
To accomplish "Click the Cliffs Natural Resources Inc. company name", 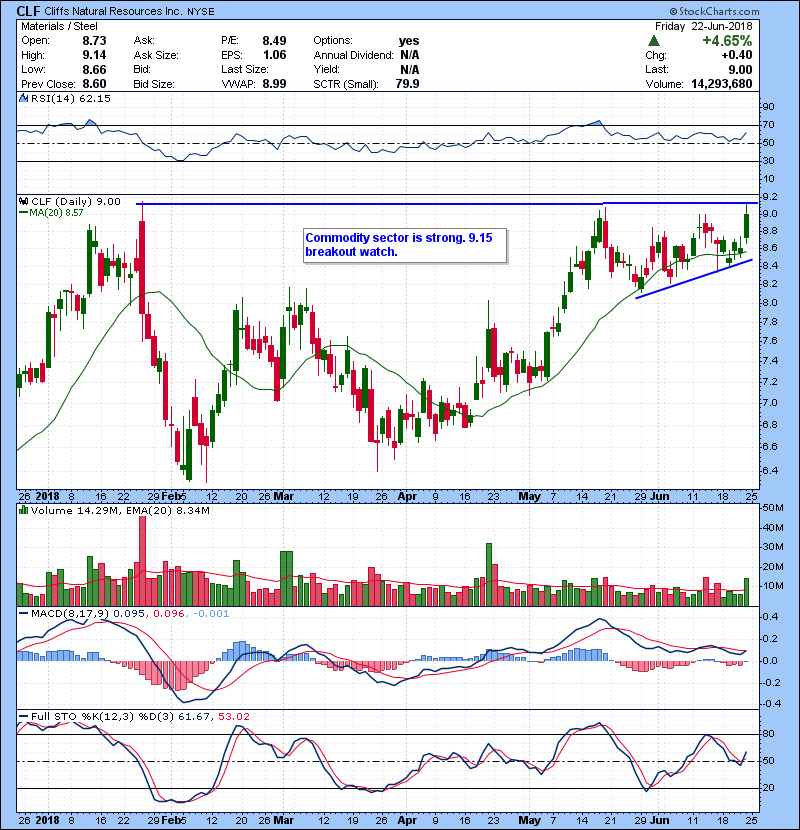I will click(113, 11).
